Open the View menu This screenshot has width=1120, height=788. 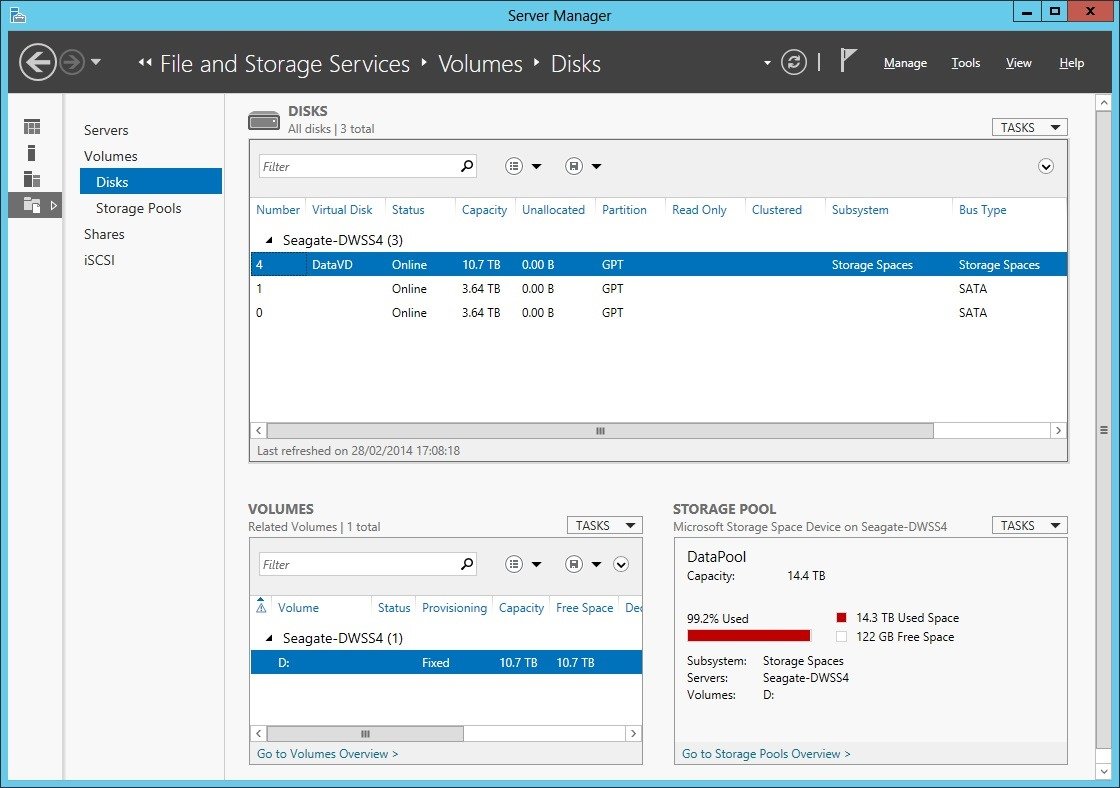point(1019,63)
